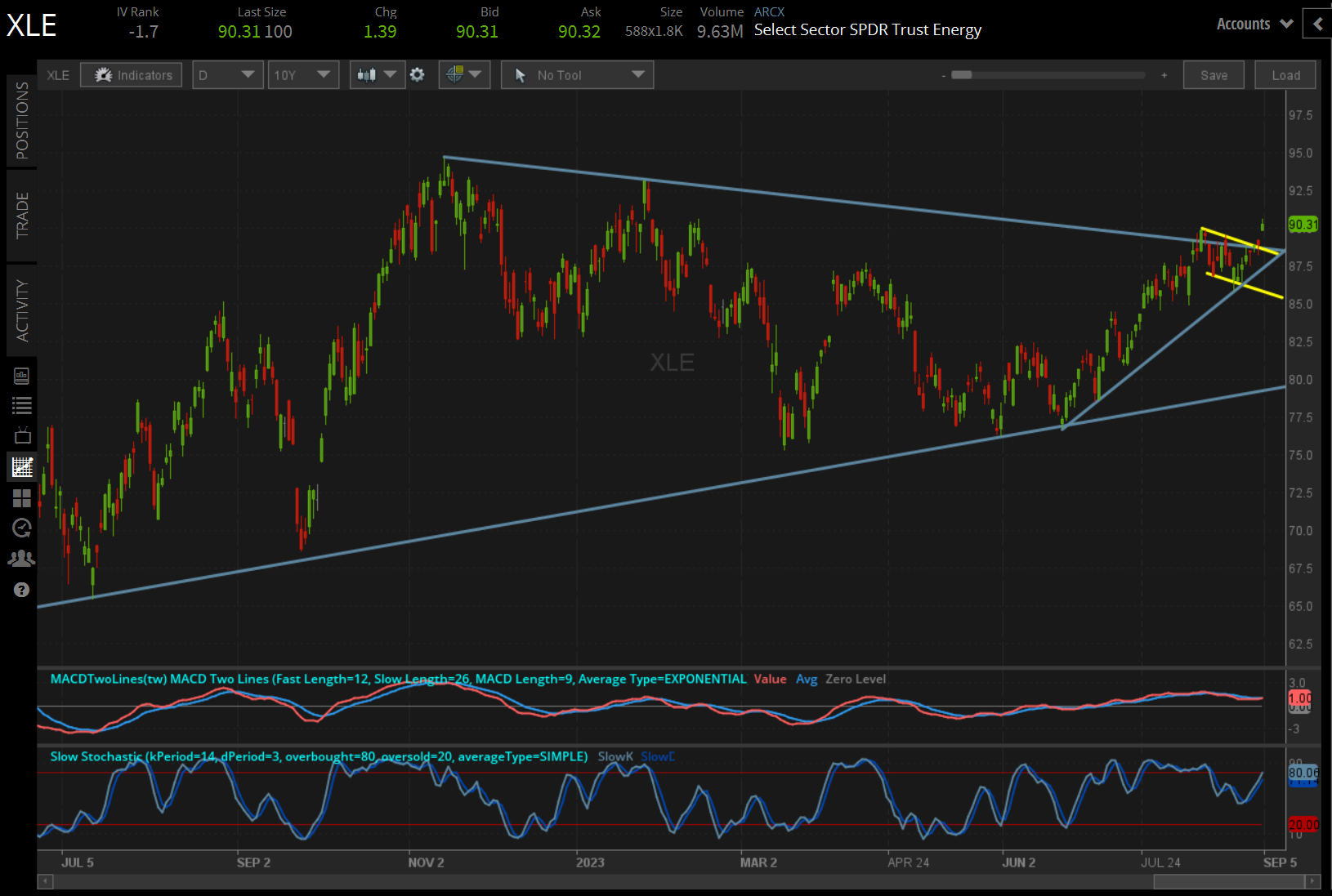Toggle the Value legend in MACD study

click(770, 679)
